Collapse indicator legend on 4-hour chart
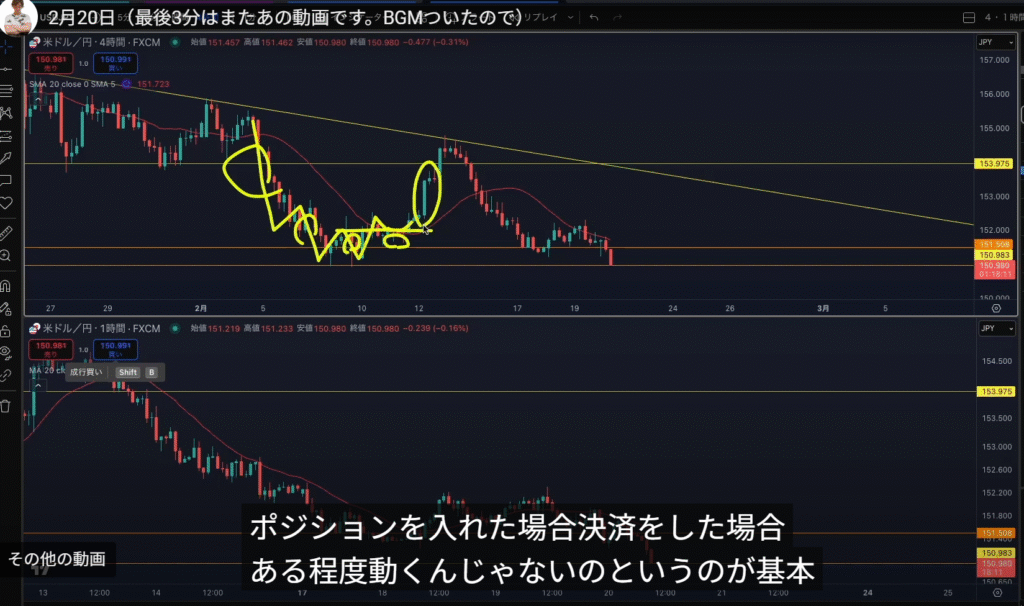 (38, 99)
